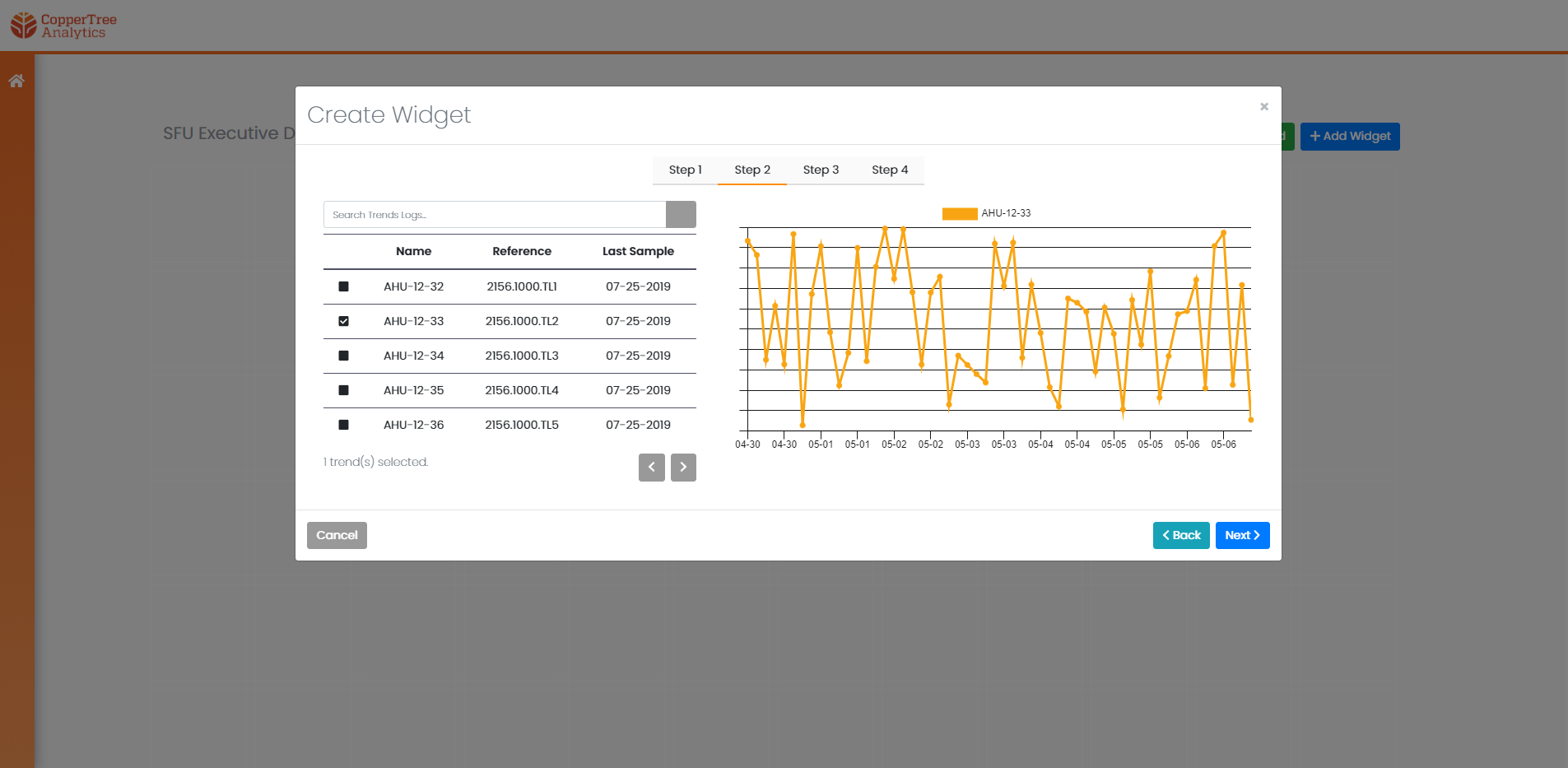Check the AHU-12-32 checkbox
Viewport: 1568px width, 768px height.
click(344, 286)
